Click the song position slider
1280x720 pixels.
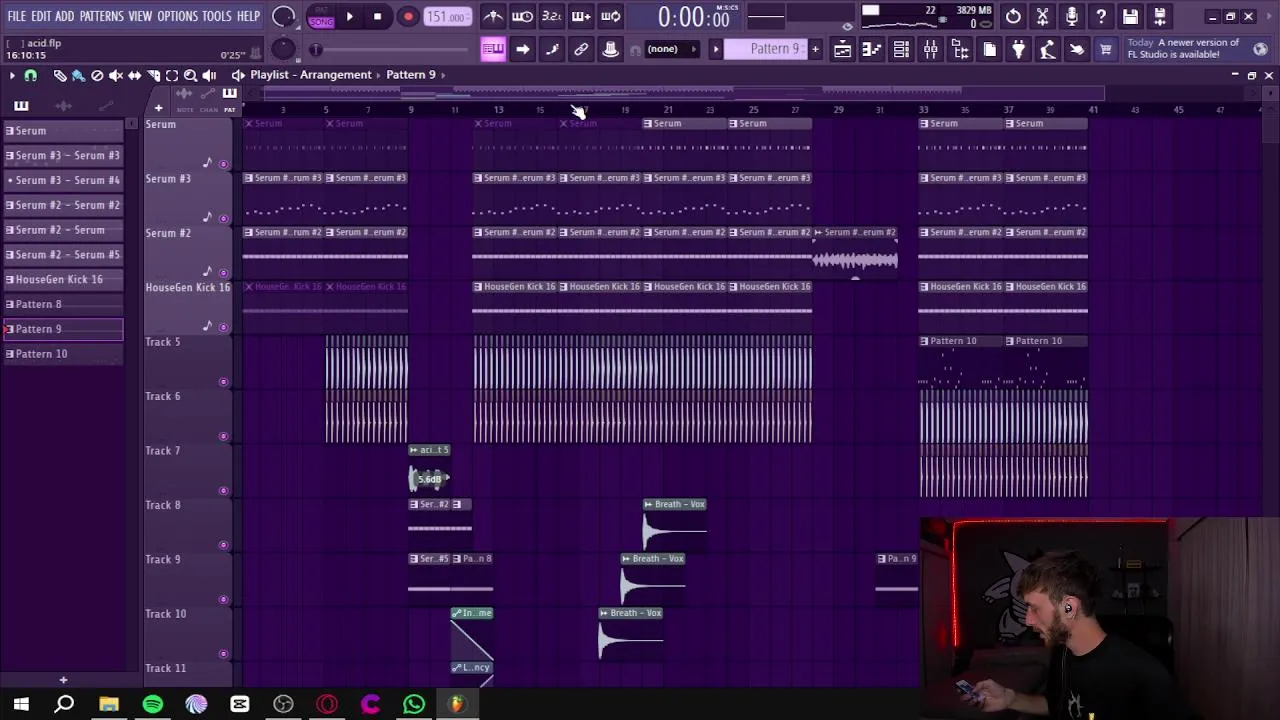click(x=390, y=50)
